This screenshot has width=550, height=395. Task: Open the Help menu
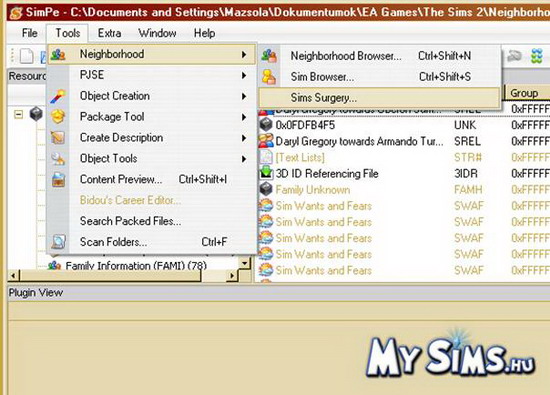click(204, 33)
